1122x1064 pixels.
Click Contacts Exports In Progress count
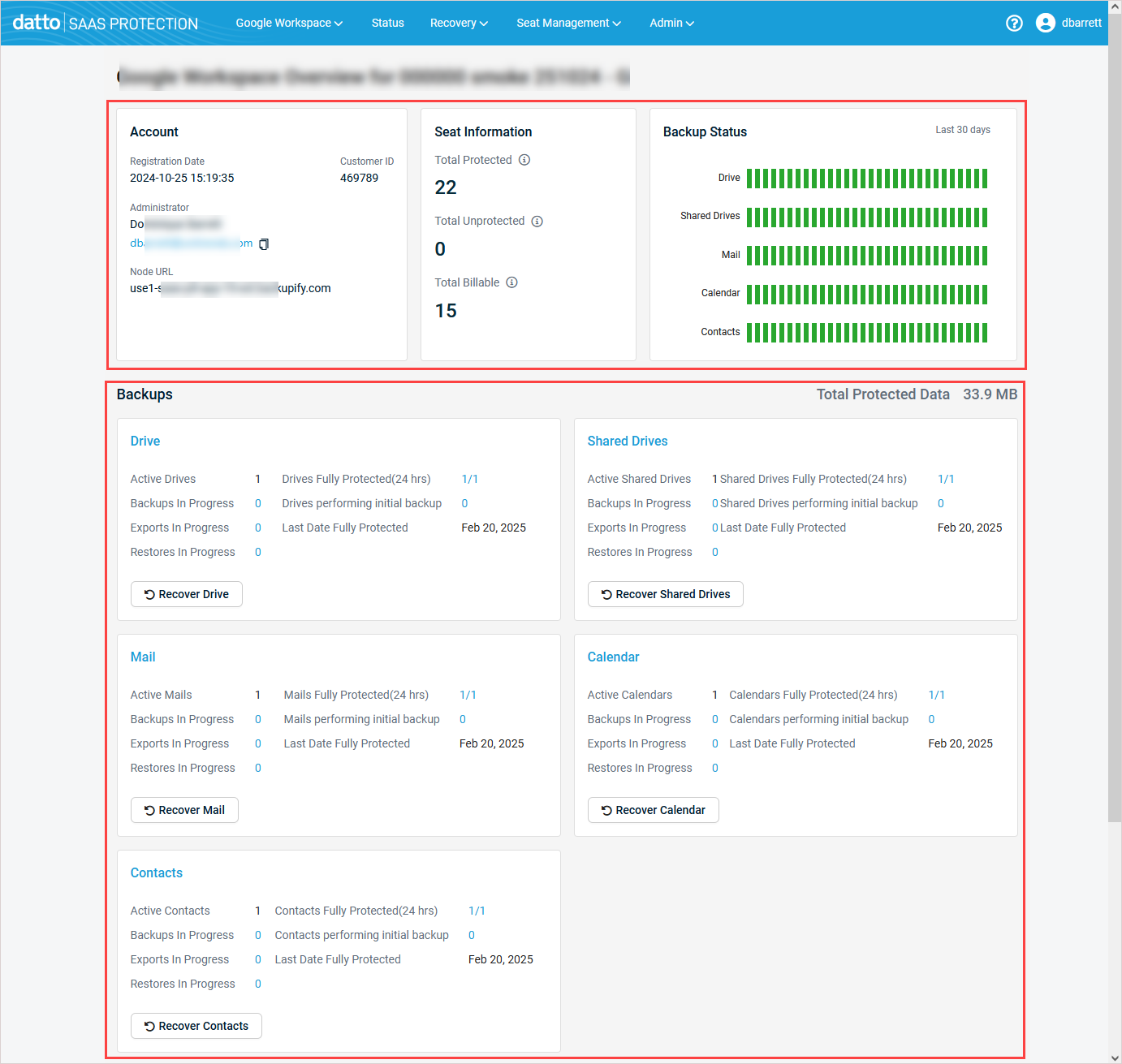[x=258, y=959]
